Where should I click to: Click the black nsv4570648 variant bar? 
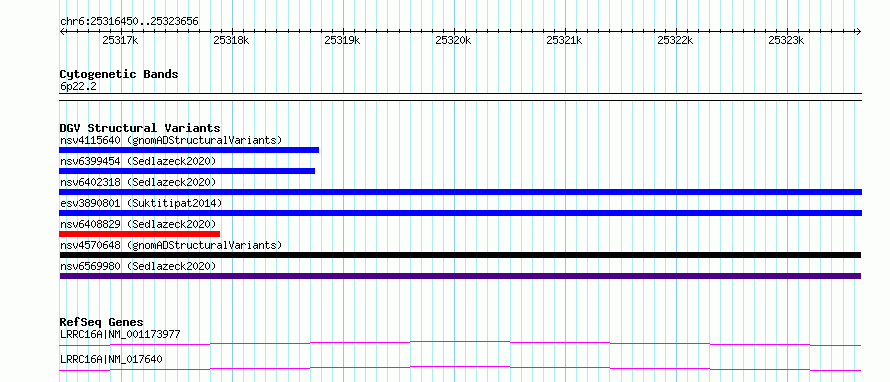460,255
